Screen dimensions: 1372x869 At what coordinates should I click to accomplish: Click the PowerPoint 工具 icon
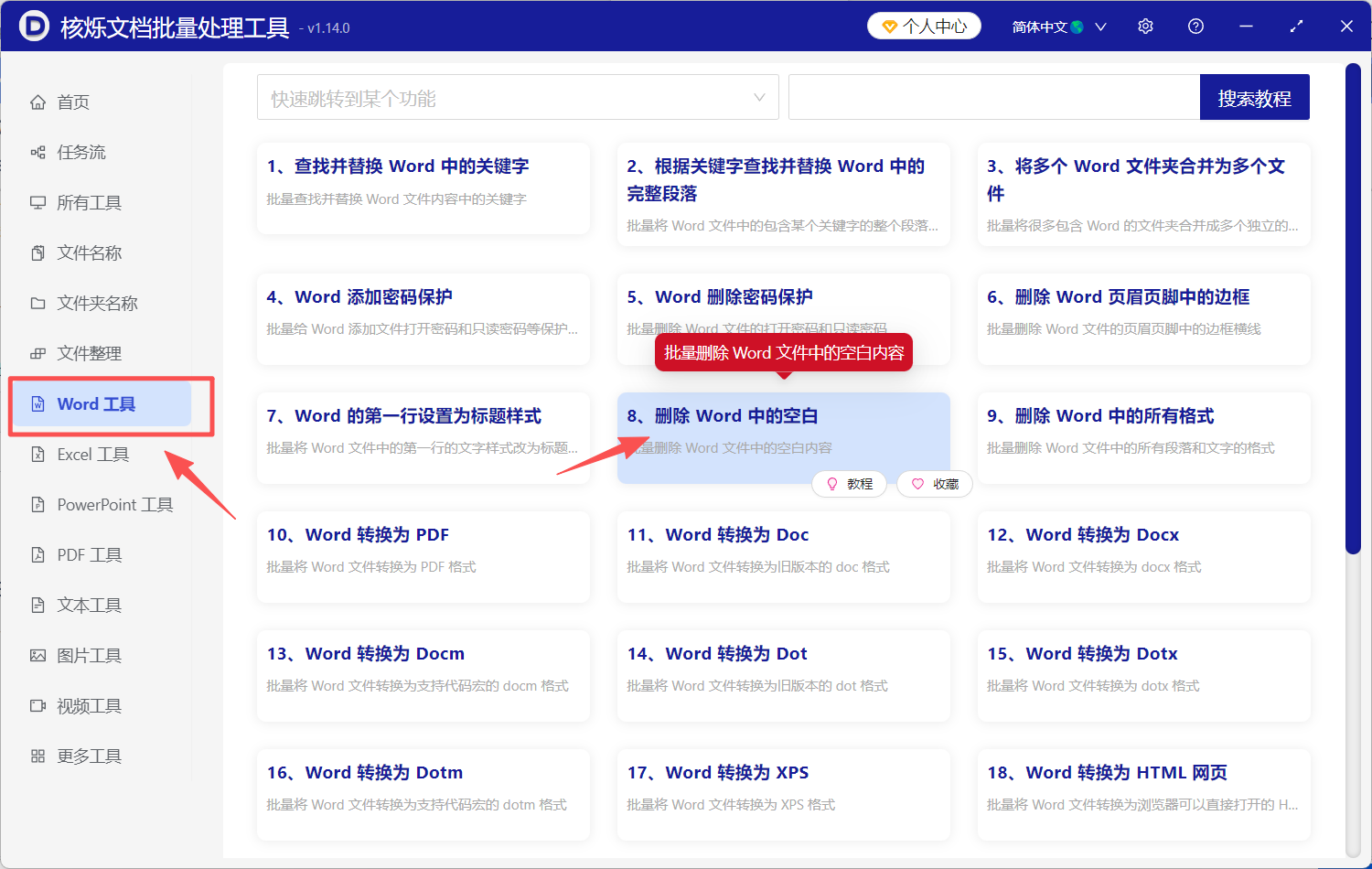point(38,504)
